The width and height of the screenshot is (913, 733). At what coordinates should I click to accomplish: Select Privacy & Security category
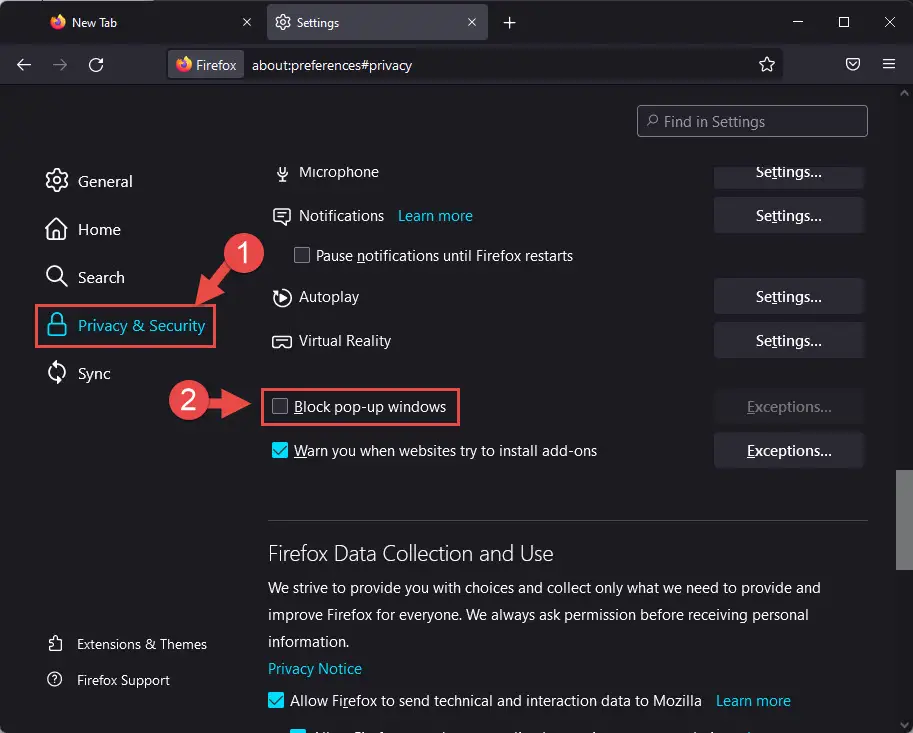pos(125,325)
